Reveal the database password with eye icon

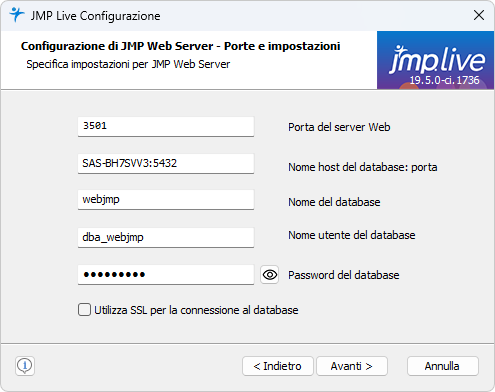pyautogui.click(x=269, y=275)
